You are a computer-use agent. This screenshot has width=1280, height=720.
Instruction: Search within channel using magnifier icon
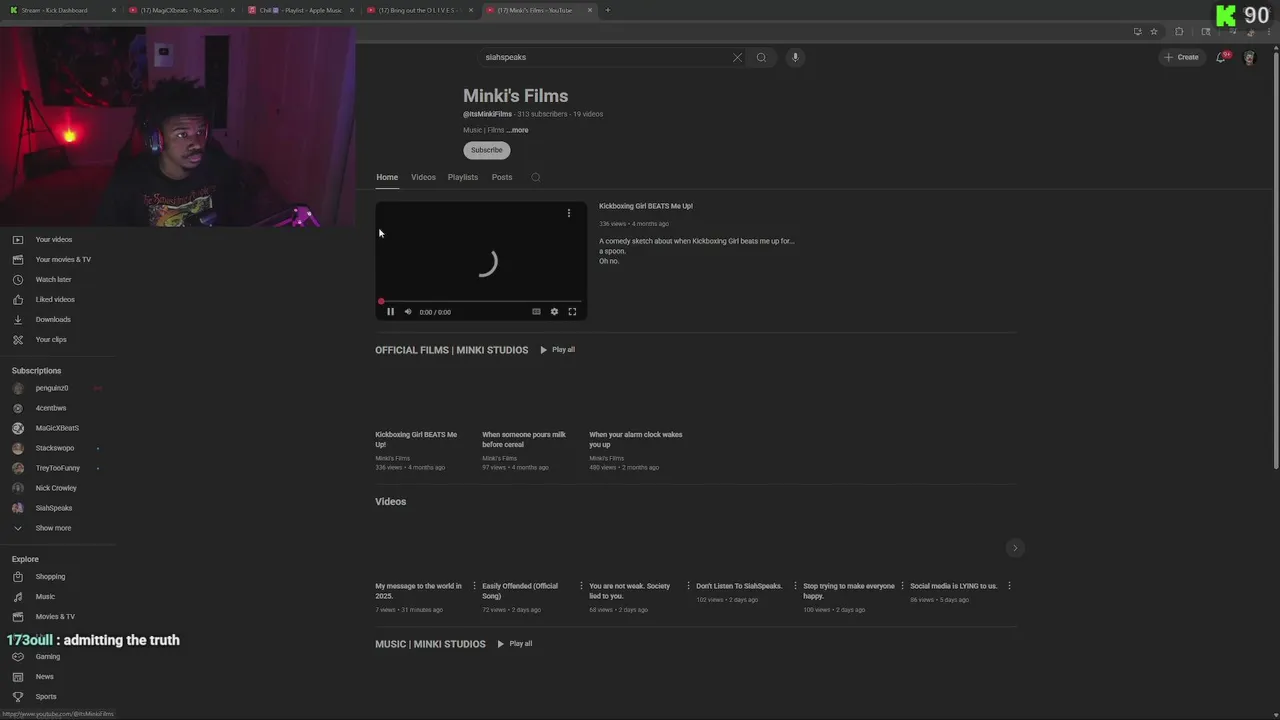pyautogui.click(x=536, y=177)
